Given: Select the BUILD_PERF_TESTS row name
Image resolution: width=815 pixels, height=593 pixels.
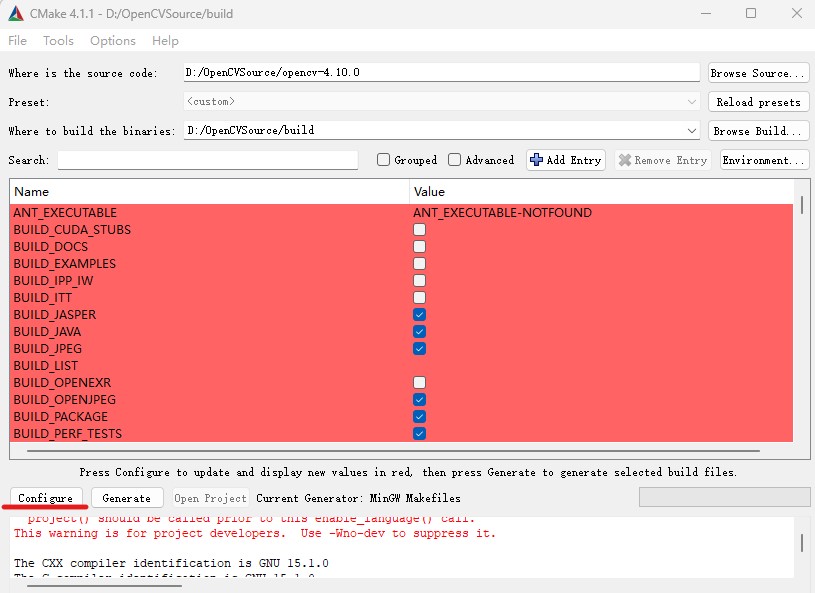Looking at the screenshot, I should (68, 433).
